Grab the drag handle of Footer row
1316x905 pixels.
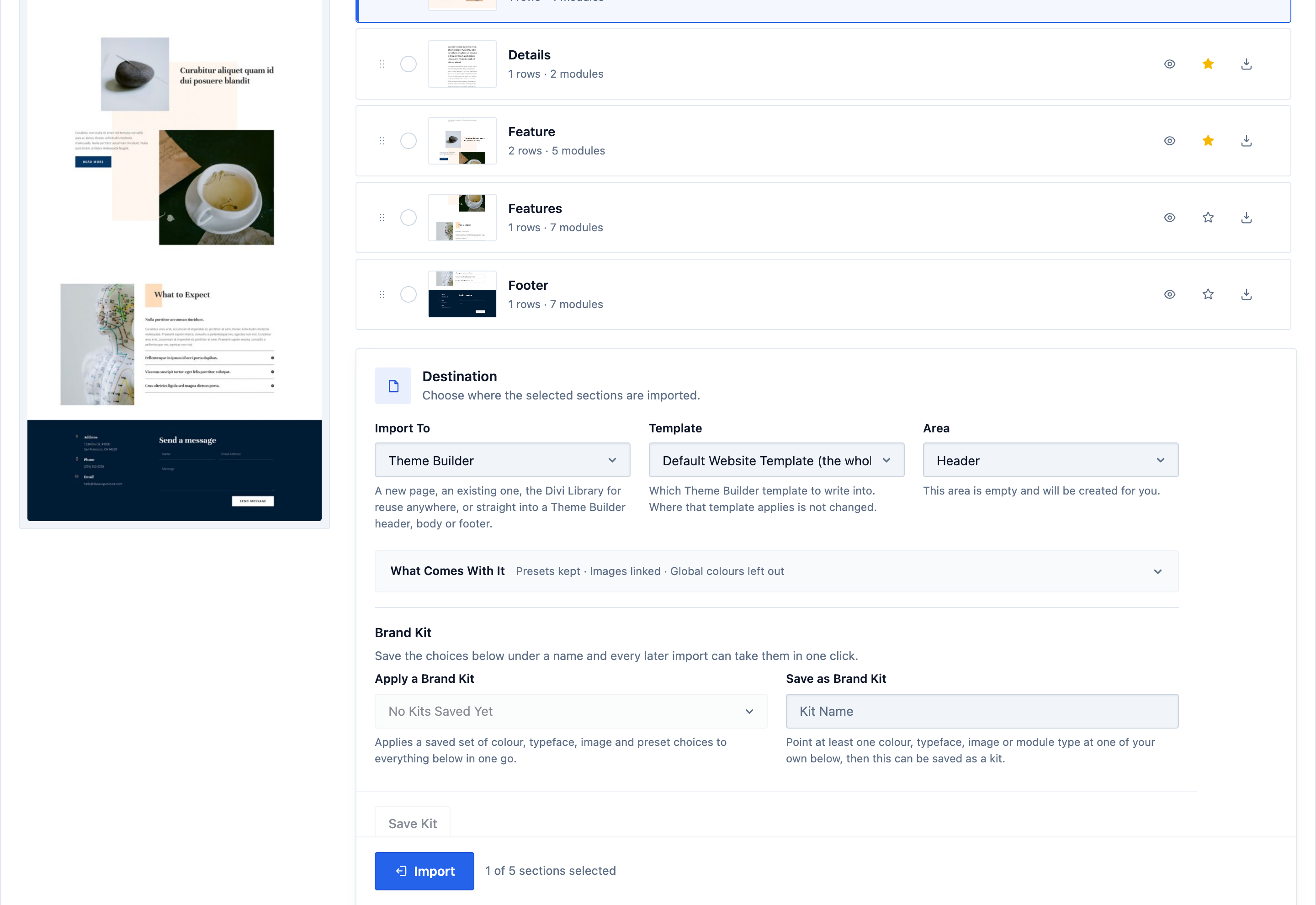(382, 294)
